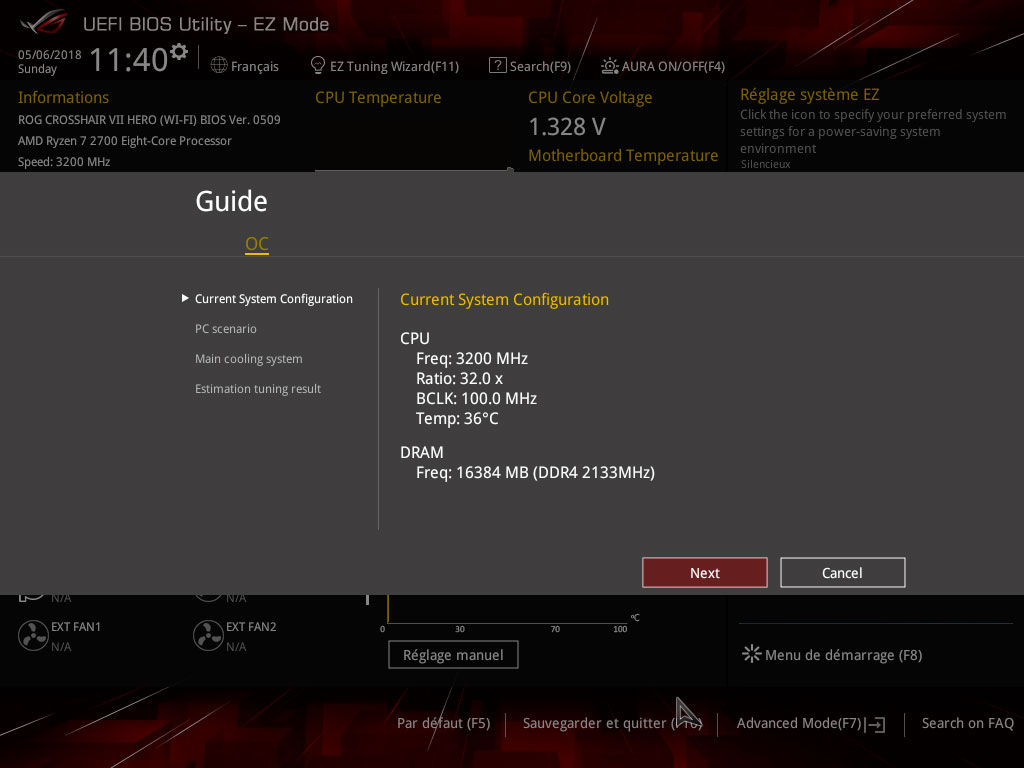Click the Advanced Mode exit arrow icon

coord(877,724)
